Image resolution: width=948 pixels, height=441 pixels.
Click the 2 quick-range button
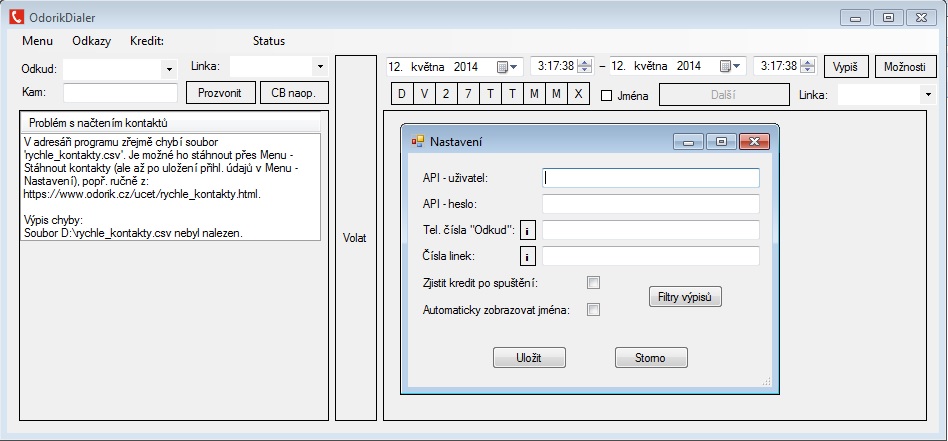[446, 94]
